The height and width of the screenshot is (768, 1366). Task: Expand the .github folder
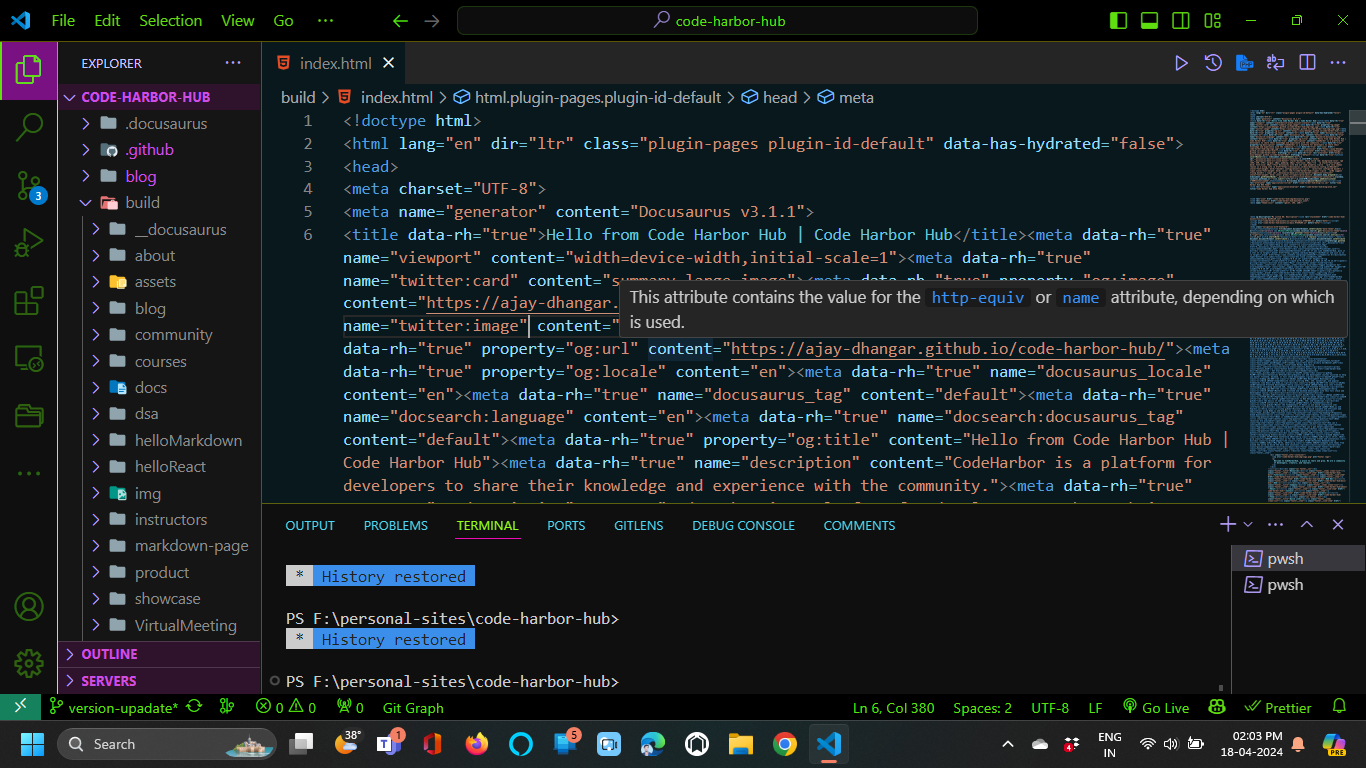coord(159,150)
